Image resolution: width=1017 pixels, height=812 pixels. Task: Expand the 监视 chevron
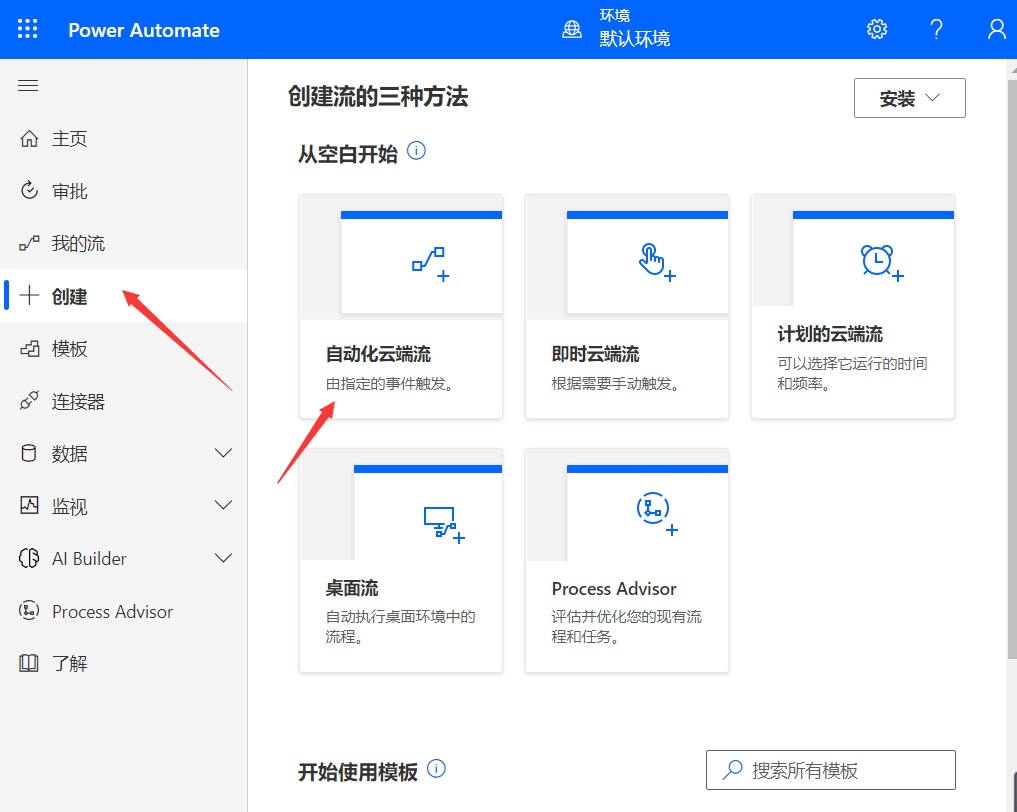click(223, 505)
